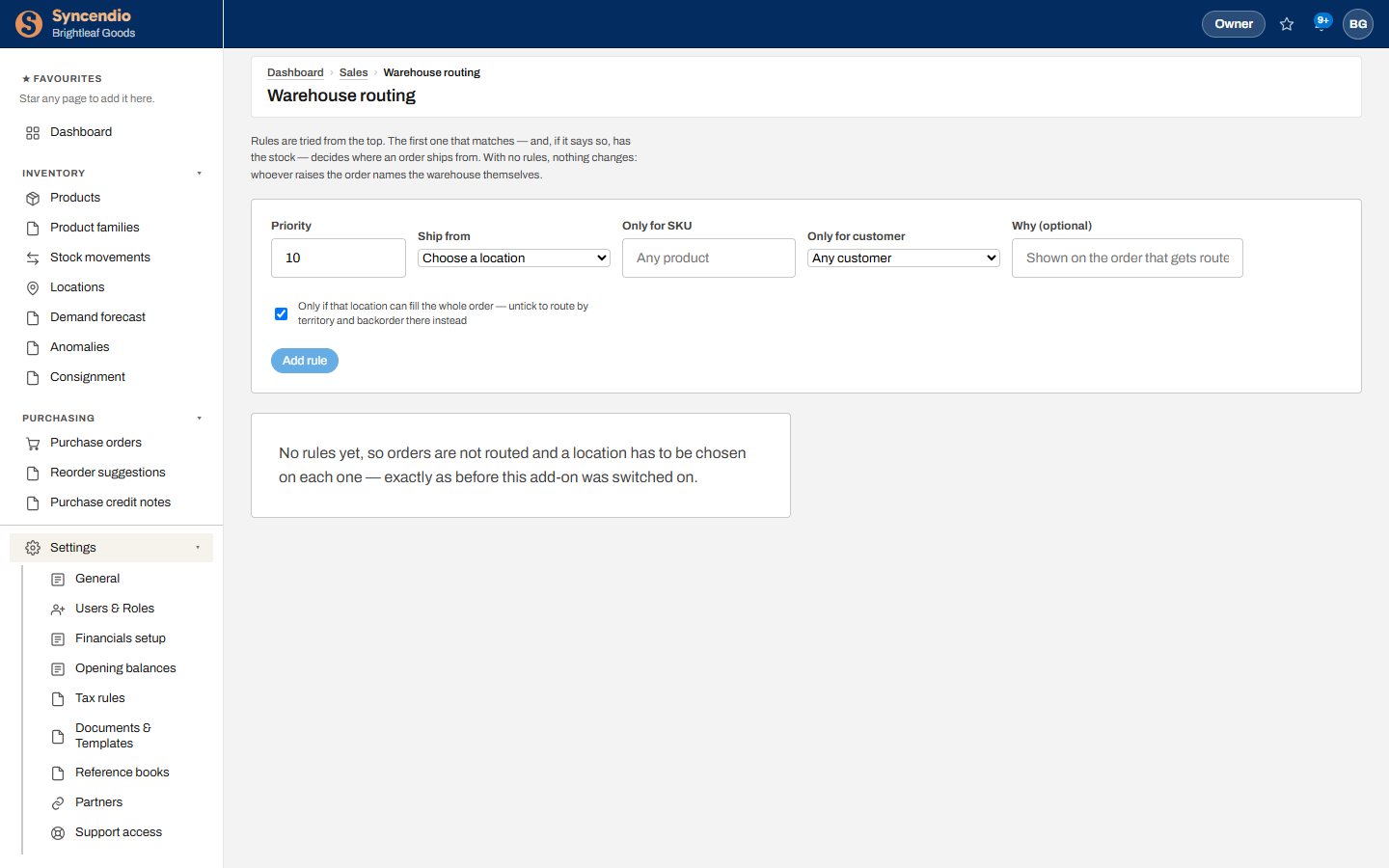This screenshot has height=868, width=1389.
Task: Collapse the Purchasing section
Action: (x=200, y=419)
